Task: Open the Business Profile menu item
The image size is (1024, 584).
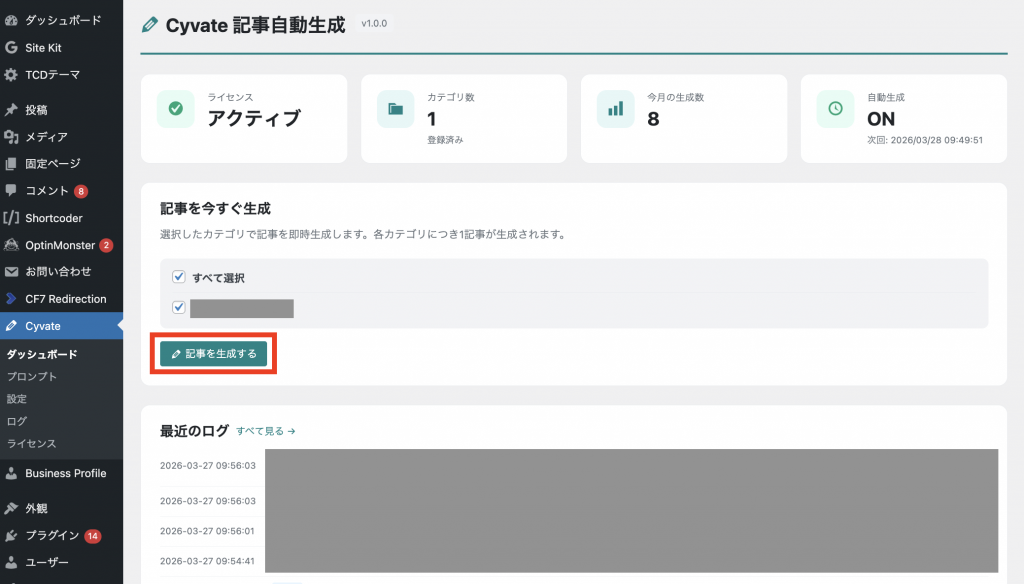Action: (65, 474)
